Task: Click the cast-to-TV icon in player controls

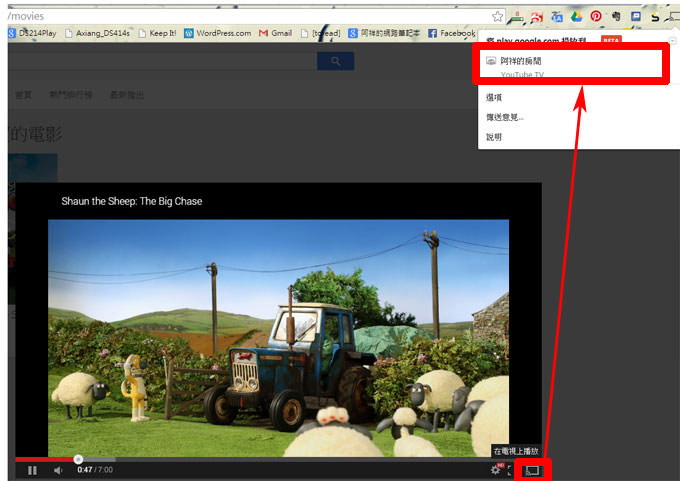Action: click(x=532, y=471)
